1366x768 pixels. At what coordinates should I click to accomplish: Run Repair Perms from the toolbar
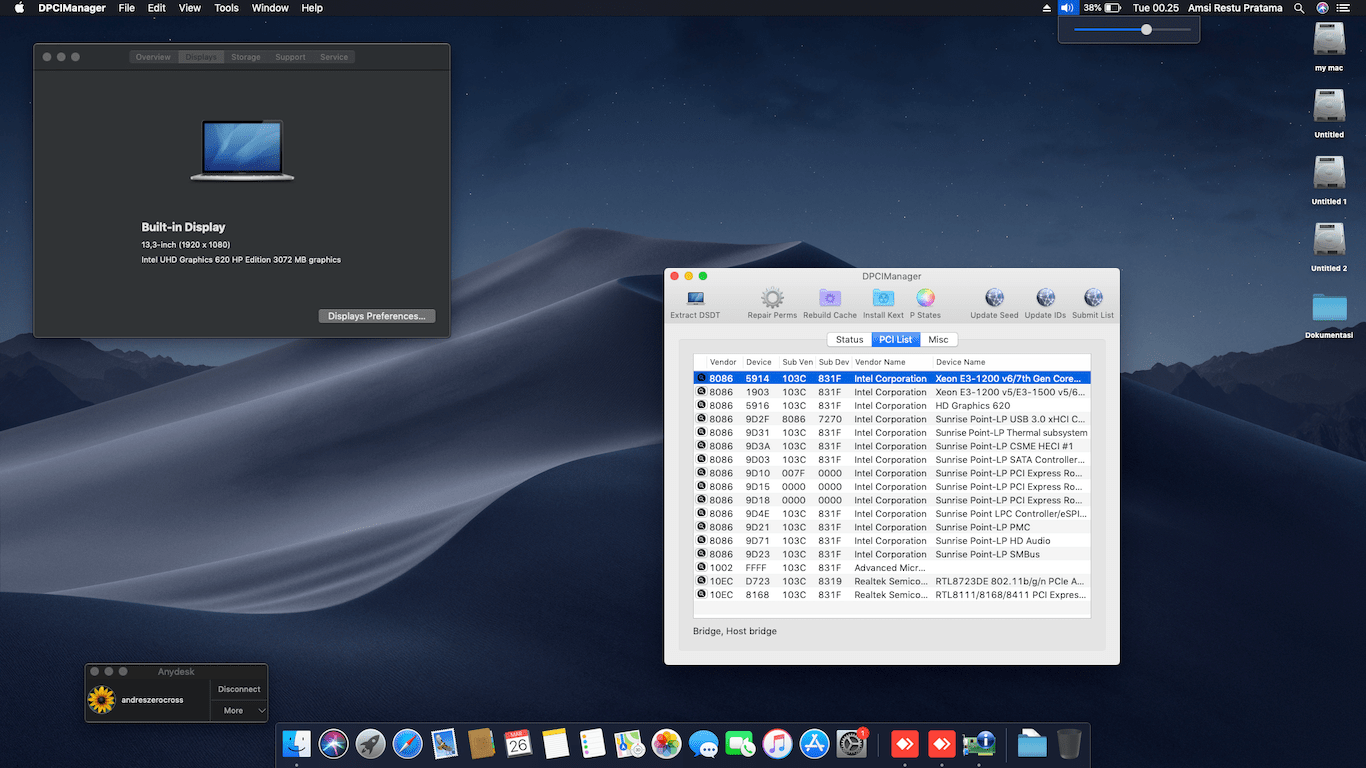772,299
